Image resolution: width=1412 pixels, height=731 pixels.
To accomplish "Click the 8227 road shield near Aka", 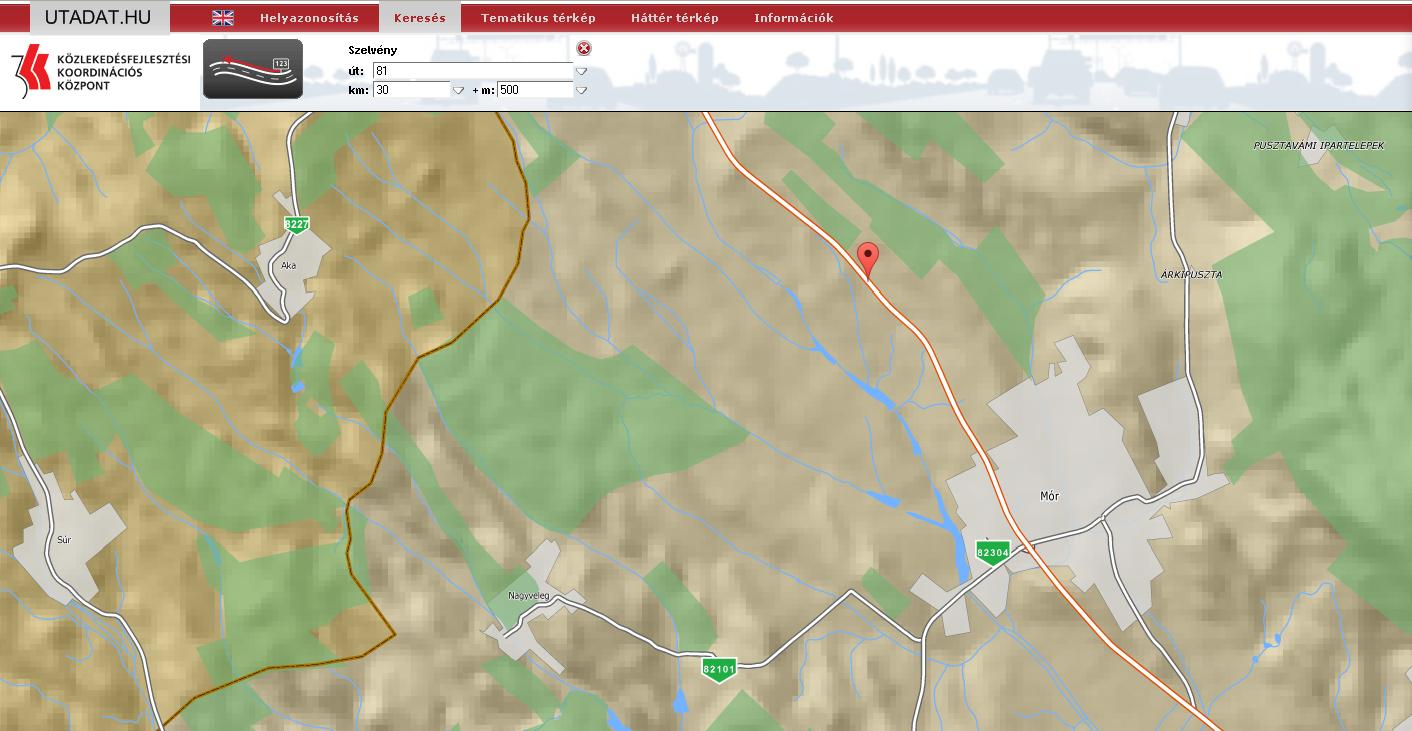I will 295,224.
